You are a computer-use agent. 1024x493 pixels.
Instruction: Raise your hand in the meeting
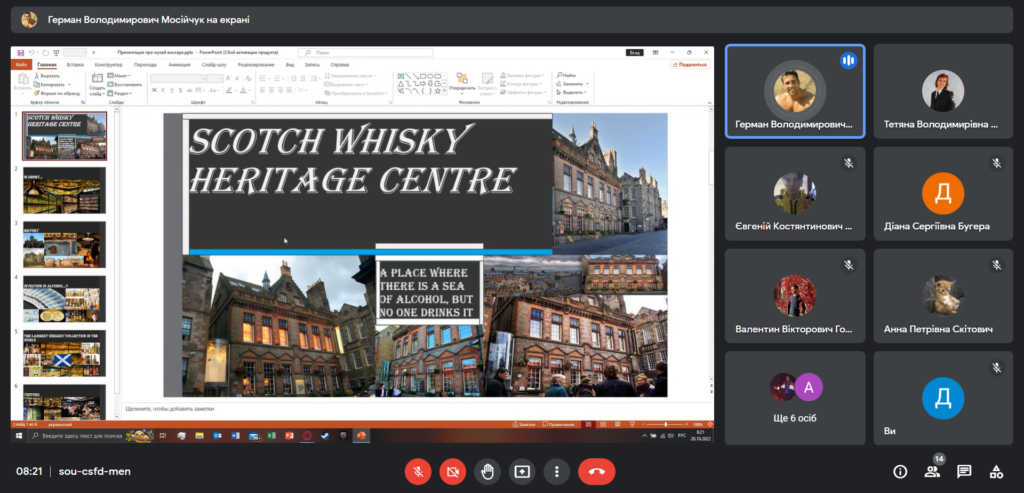487,471
